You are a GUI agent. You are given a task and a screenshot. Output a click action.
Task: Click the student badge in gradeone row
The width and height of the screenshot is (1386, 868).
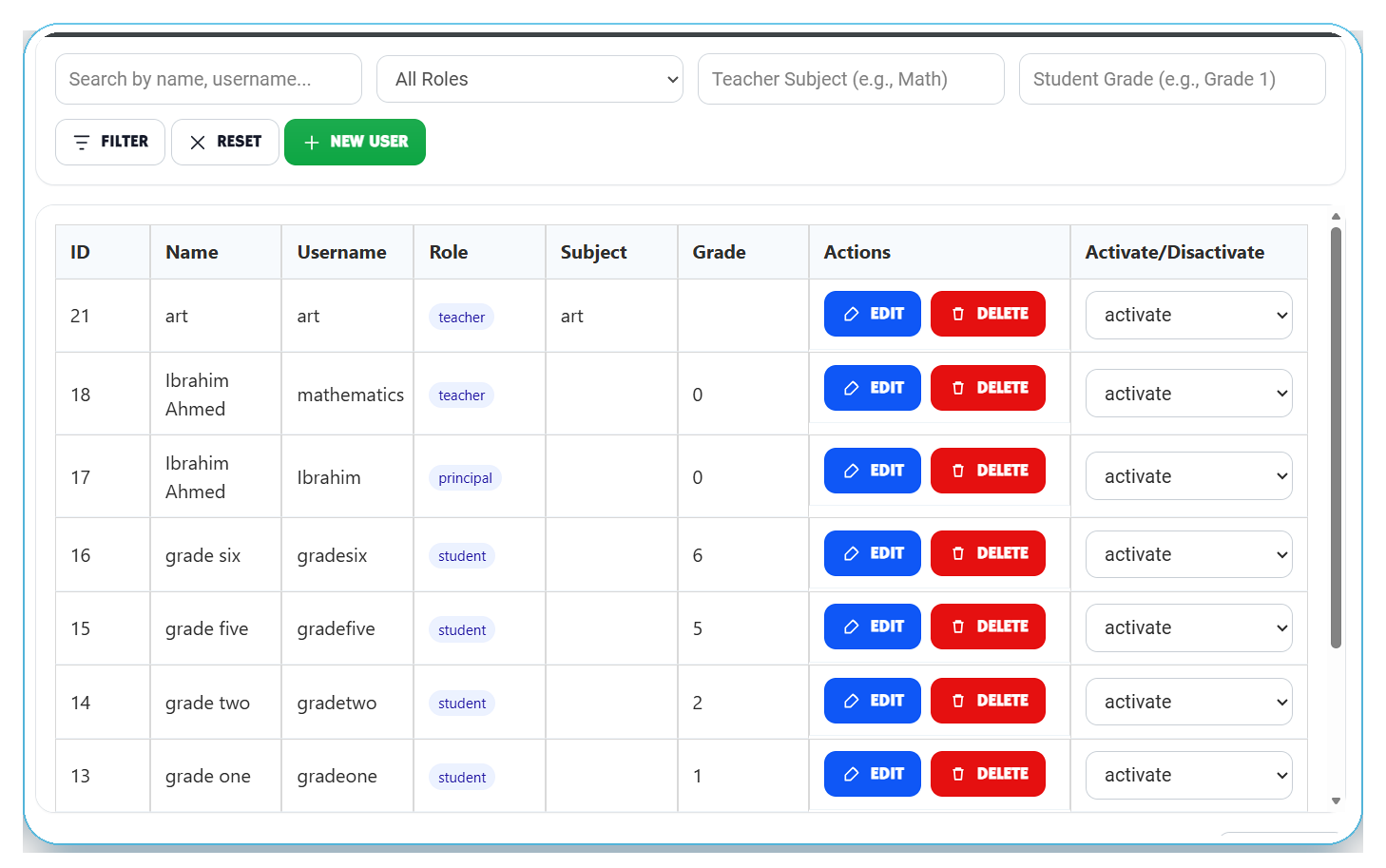462,778
